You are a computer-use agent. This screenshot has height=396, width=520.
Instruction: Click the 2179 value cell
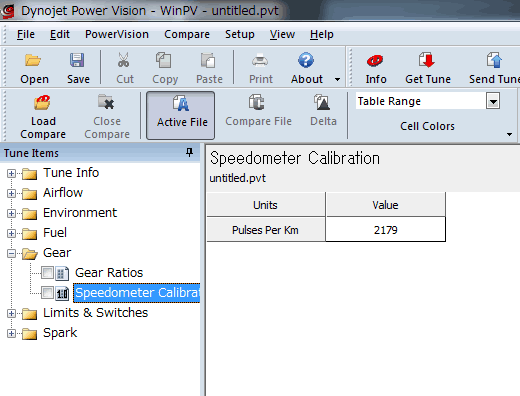click(385, 230)
